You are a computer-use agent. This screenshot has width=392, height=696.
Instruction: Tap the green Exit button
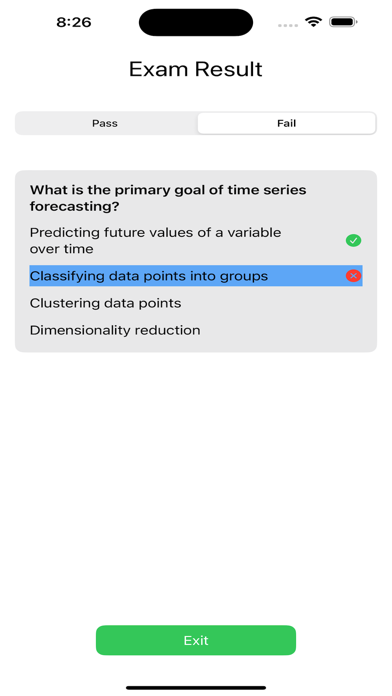pyautogui.click(x=196, y=640)
